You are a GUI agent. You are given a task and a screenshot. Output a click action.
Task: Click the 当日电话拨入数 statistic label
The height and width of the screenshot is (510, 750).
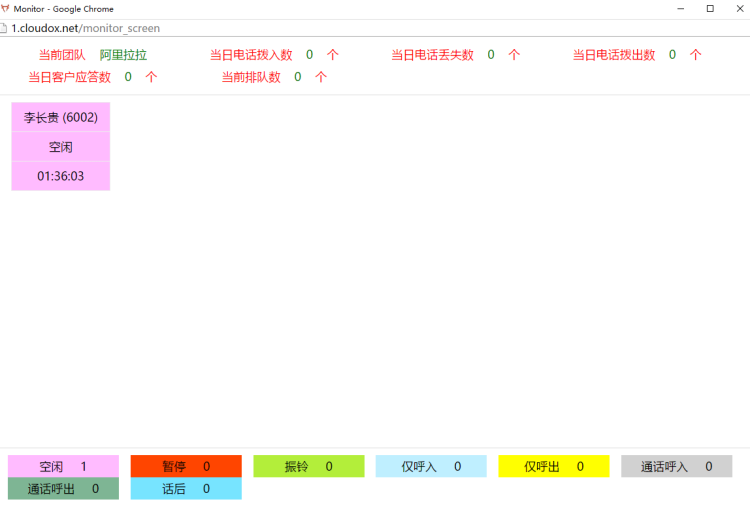[251, 55]
